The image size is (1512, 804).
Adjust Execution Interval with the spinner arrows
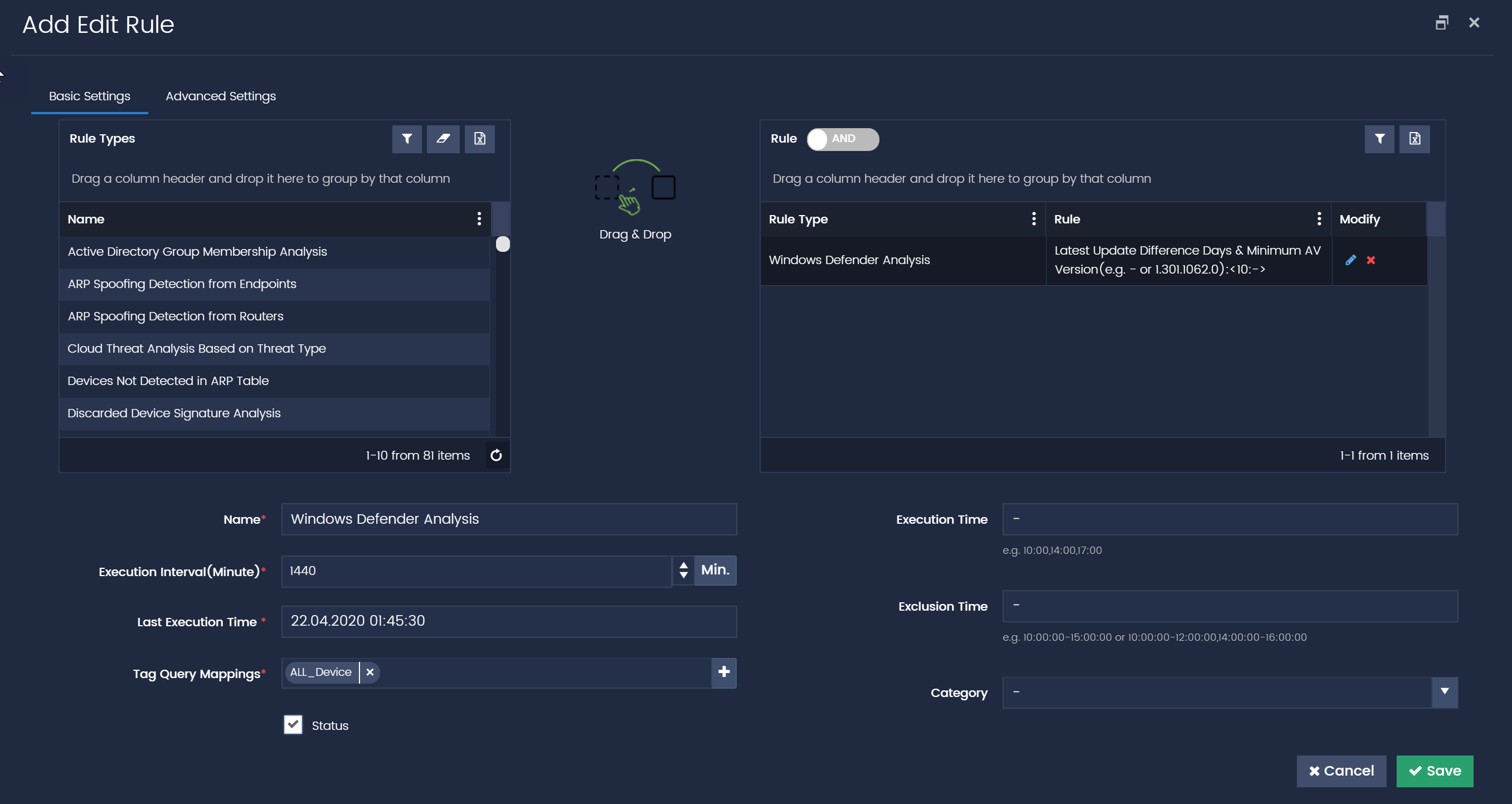pyautogui.click(x=683, y=571)
